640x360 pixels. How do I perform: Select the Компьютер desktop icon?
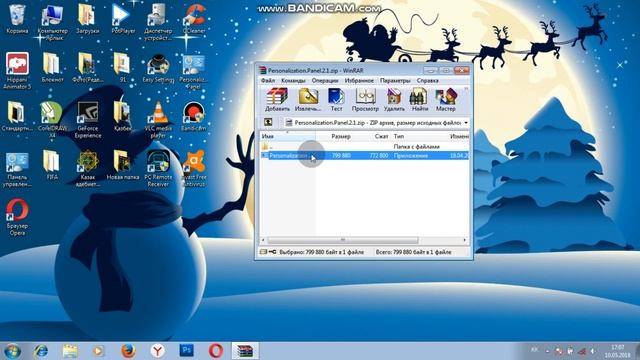(52, 22)
